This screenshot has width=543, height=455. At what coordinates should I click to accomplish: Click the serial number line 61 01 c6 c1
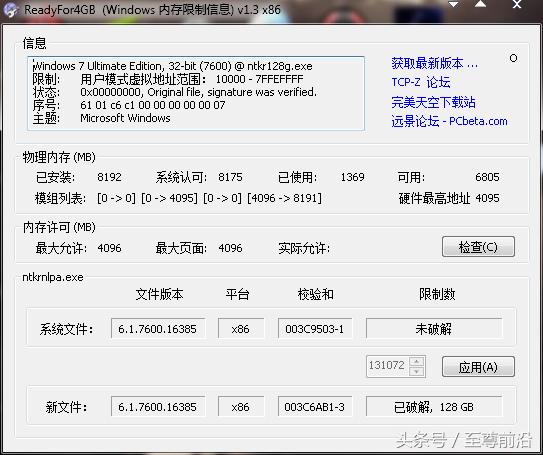point(153,105)
